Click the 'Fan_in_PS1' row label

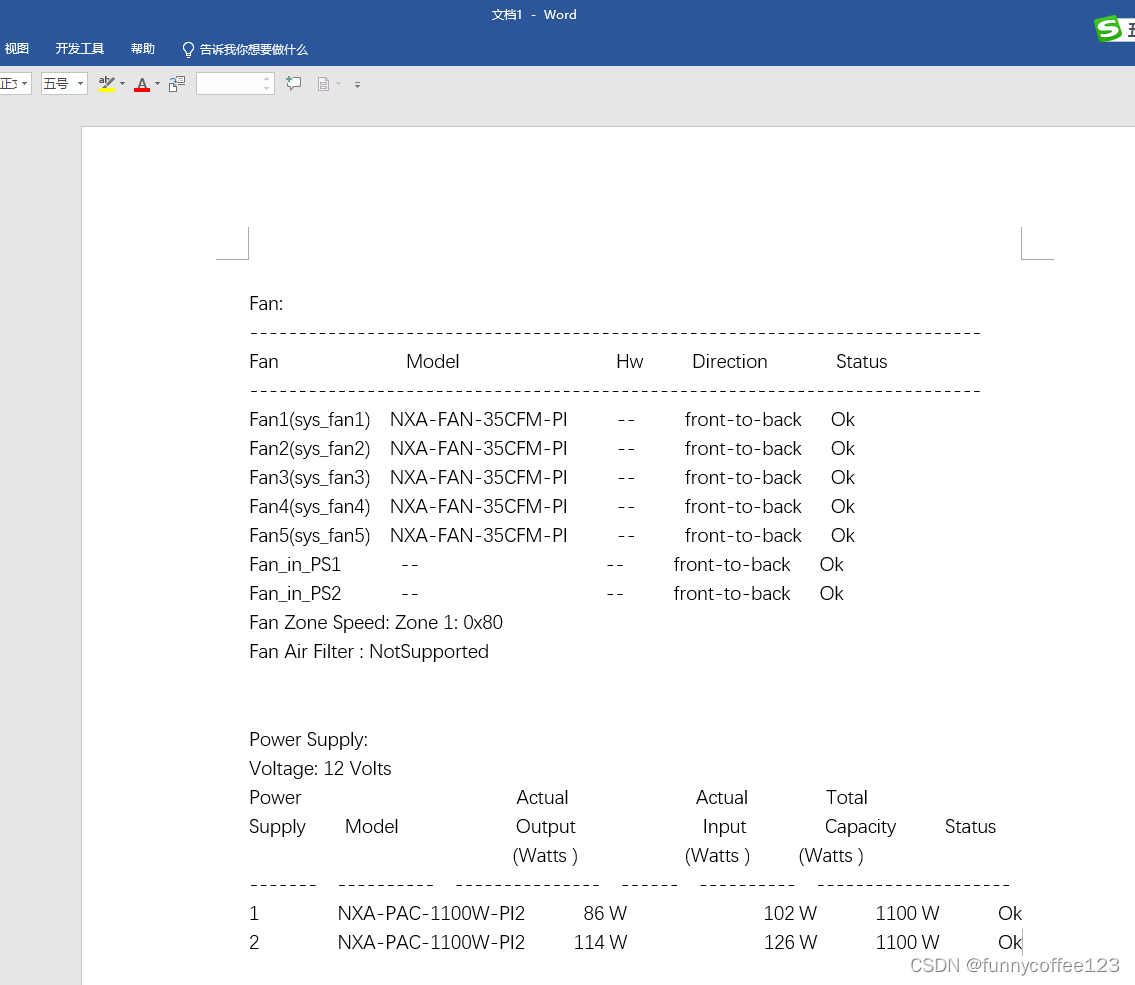[x=295, y=565]
